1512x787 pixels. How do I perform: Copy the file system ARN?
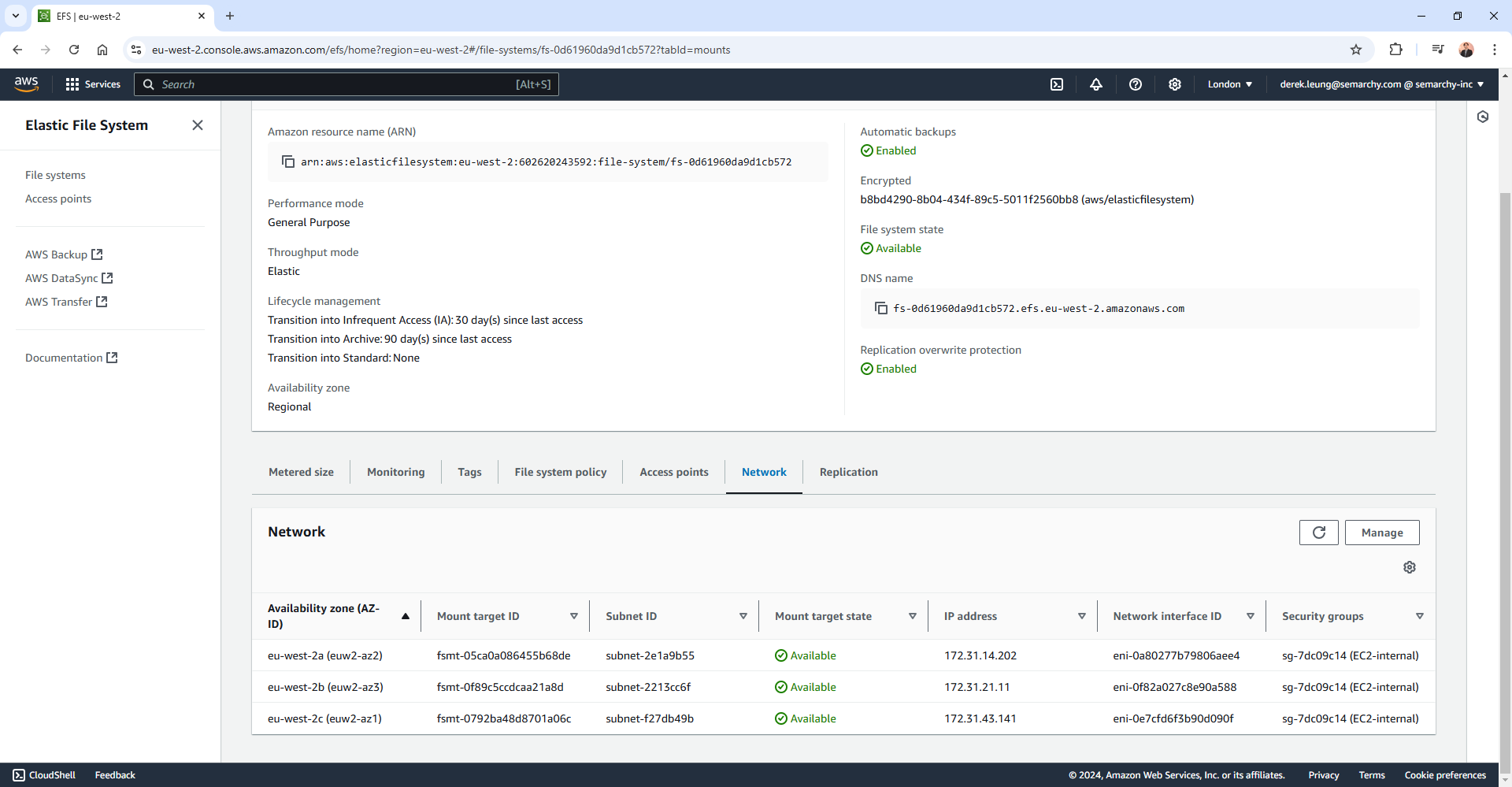[288, 161]
